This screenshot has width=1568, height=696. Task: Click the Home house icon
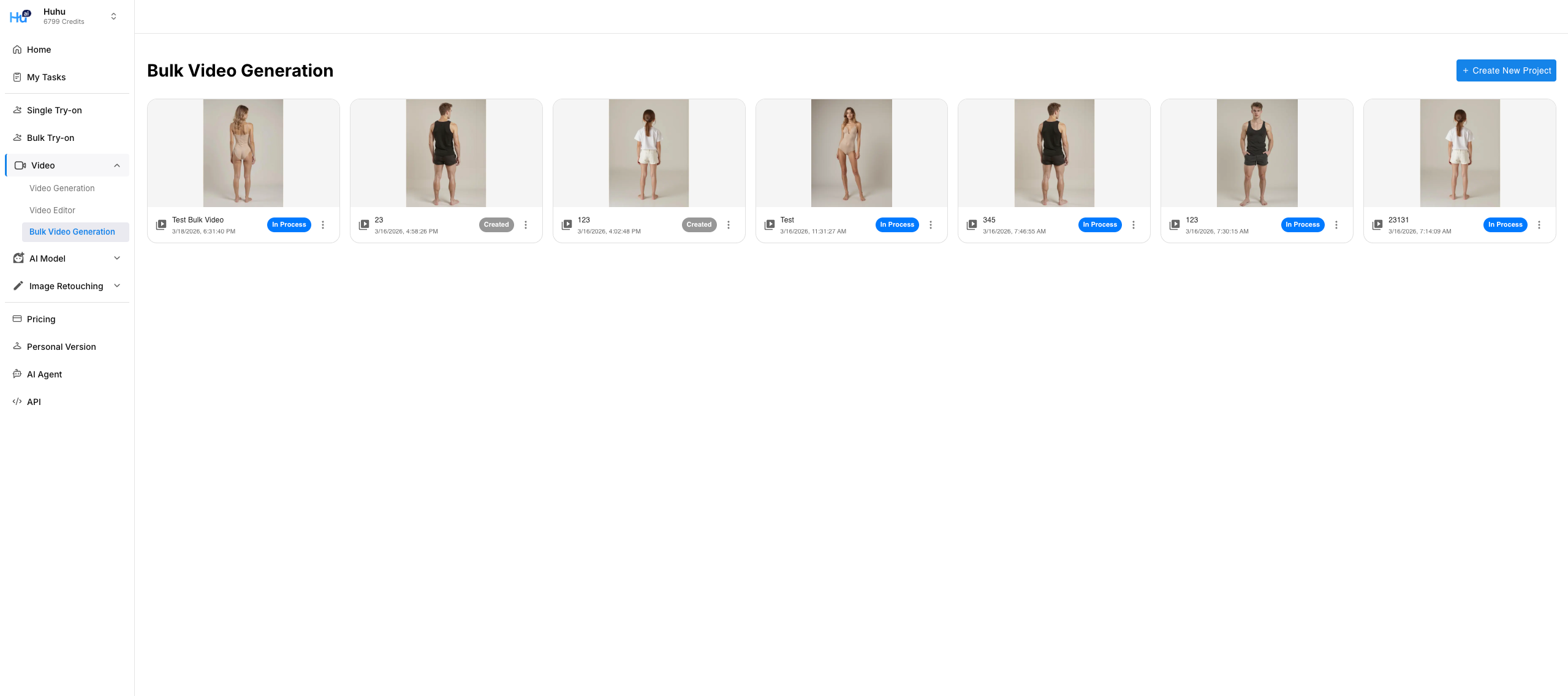point(17,50)
